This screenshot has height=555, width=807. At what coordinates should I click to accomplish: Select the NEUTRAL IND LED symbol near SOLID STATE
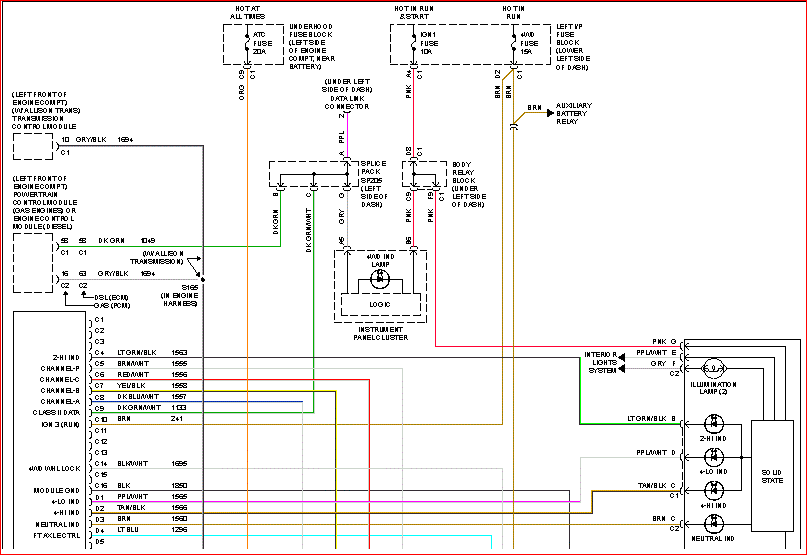click(713, 524)
